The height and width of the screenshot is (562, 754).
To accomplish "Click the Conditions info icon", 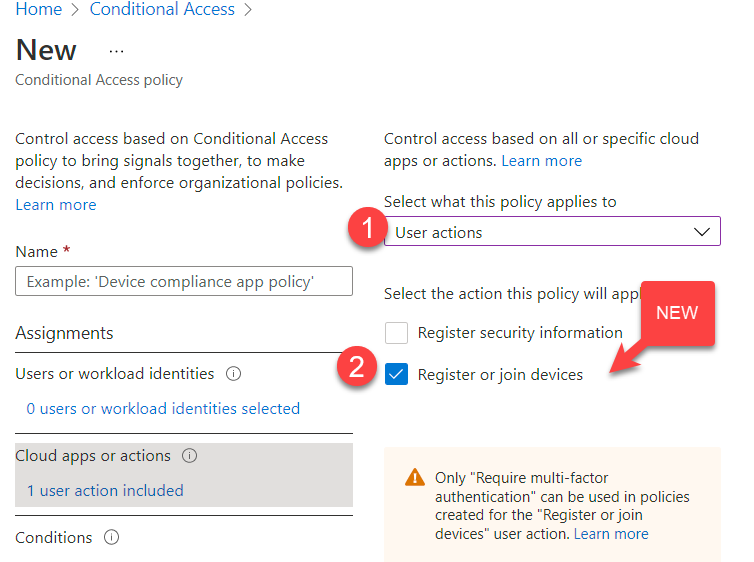I will tap(112, 538).
